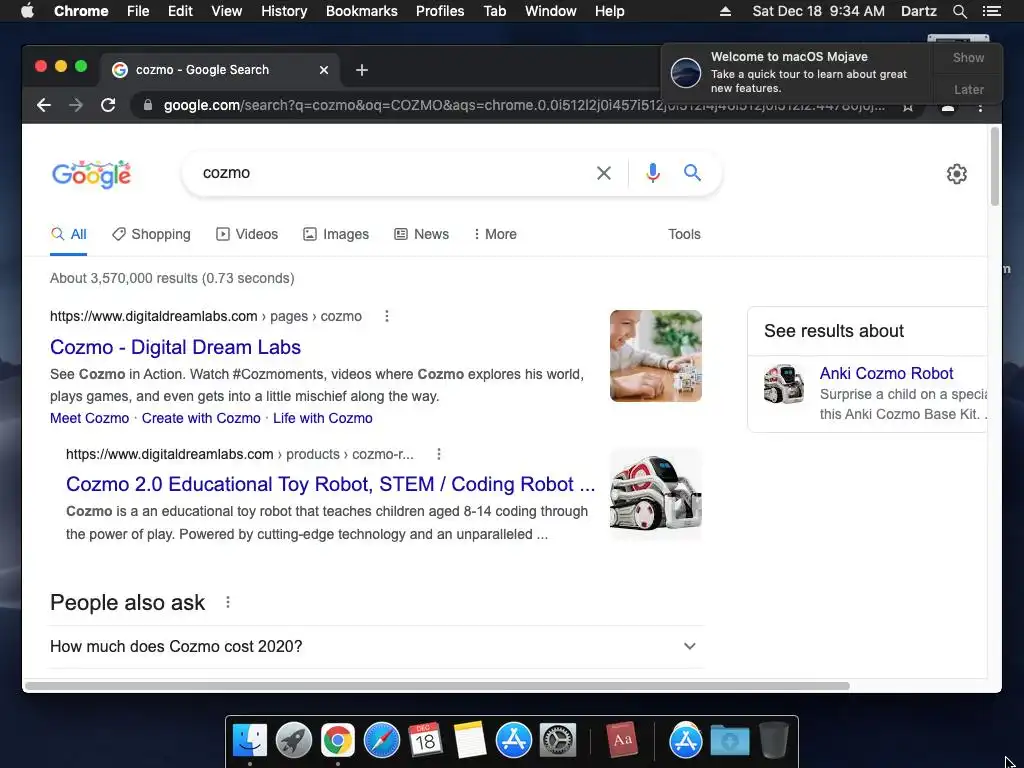Open Dictionary app in dock
The image size is (1024, 768).
[621, 741]
